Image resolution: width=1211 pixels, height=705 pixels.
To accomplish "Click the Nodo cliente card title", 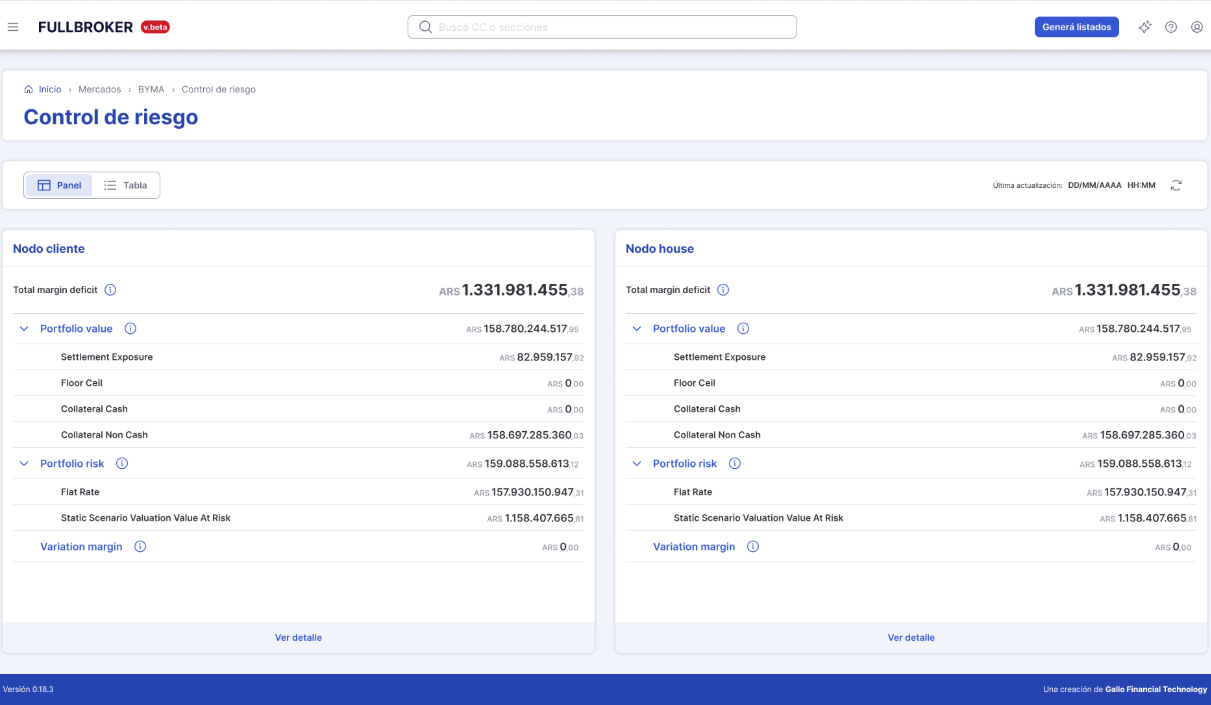I will pyautogui.click(x=49, y=249).
